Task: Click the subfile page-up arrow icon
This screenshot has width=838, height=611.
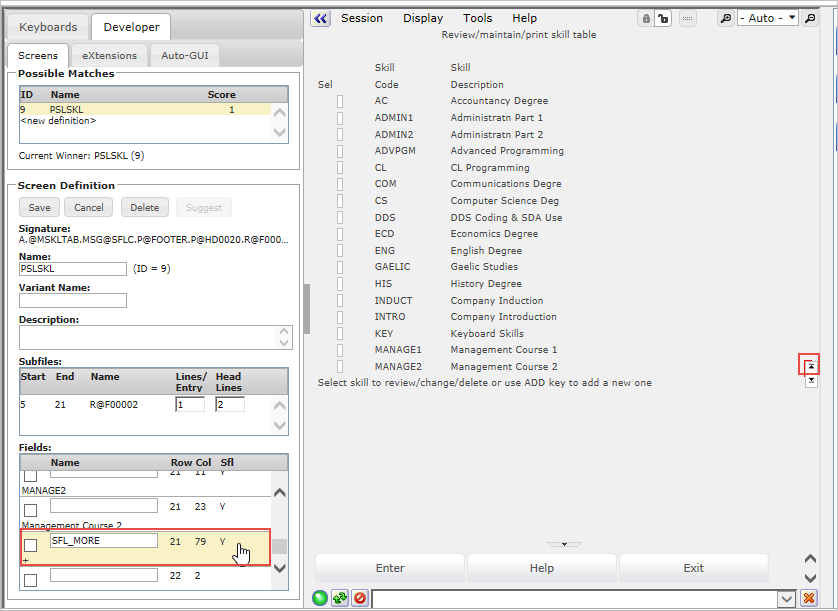Action: click(811, 367)
